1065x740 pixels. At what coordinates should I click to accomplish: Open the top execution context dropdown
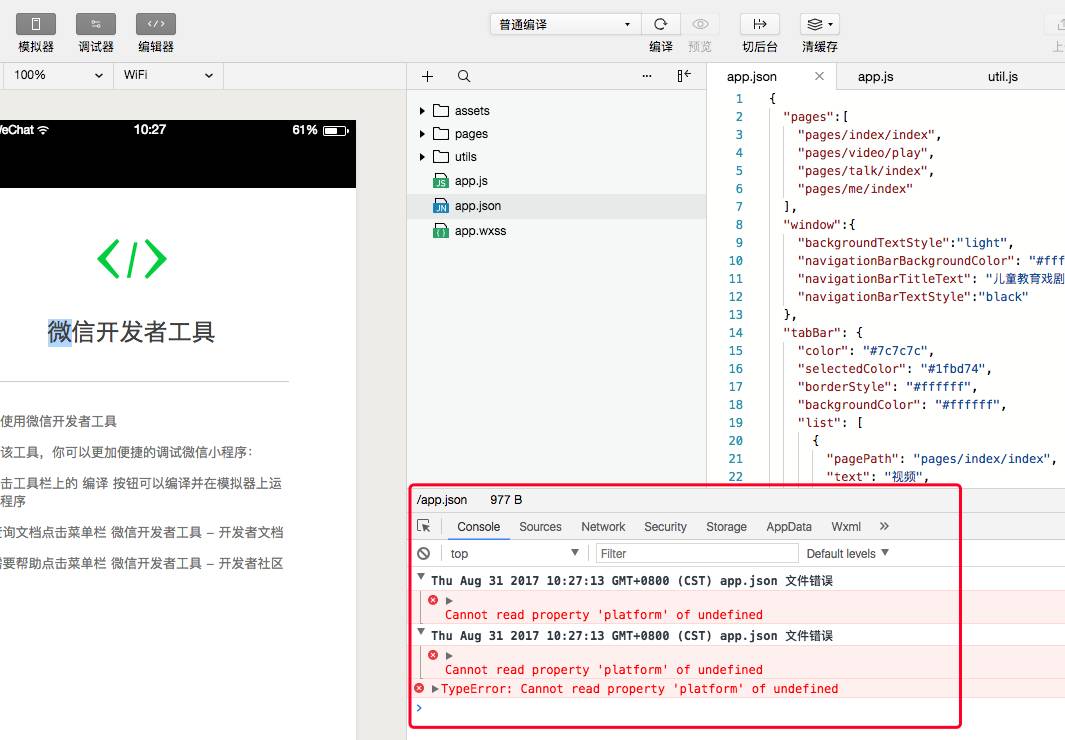513,553
